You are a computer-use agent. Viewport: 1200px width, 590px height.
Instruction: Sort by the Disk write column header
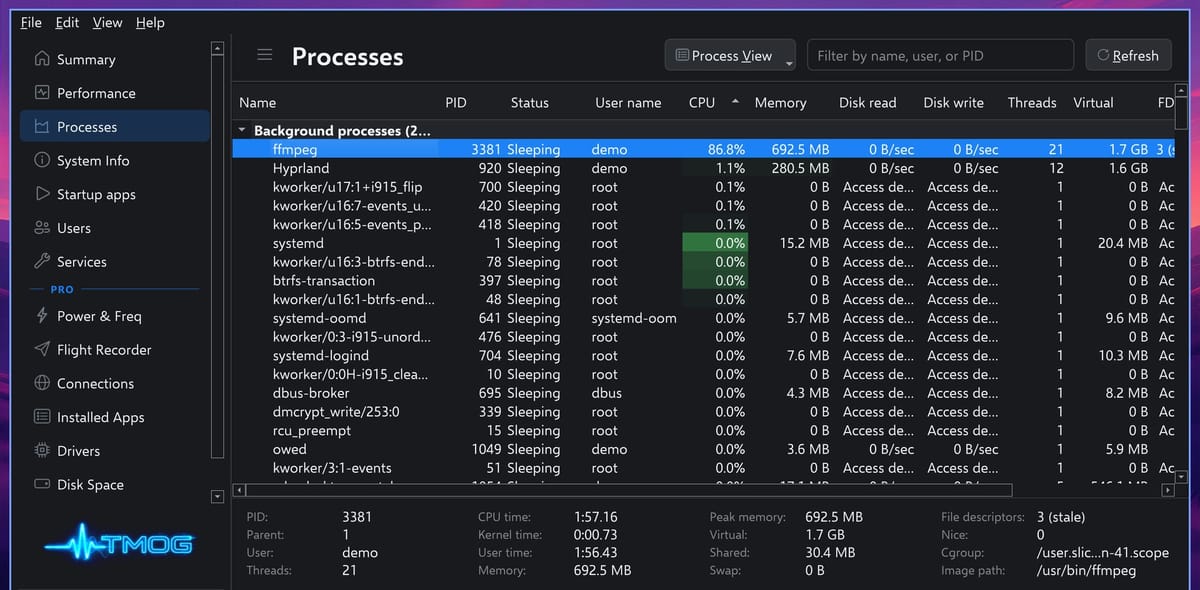[x=954, y=102]
